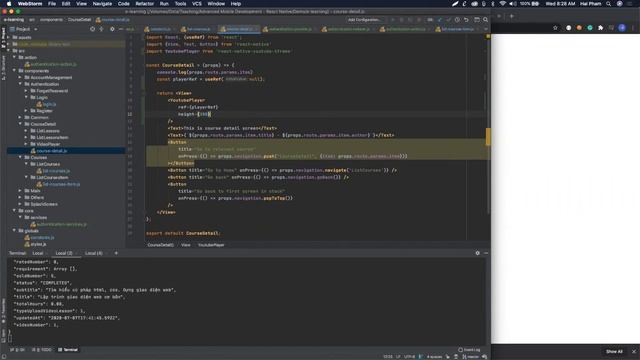
Task: Click the volume icon in menu bar
Action: click(x=513, y=4)
